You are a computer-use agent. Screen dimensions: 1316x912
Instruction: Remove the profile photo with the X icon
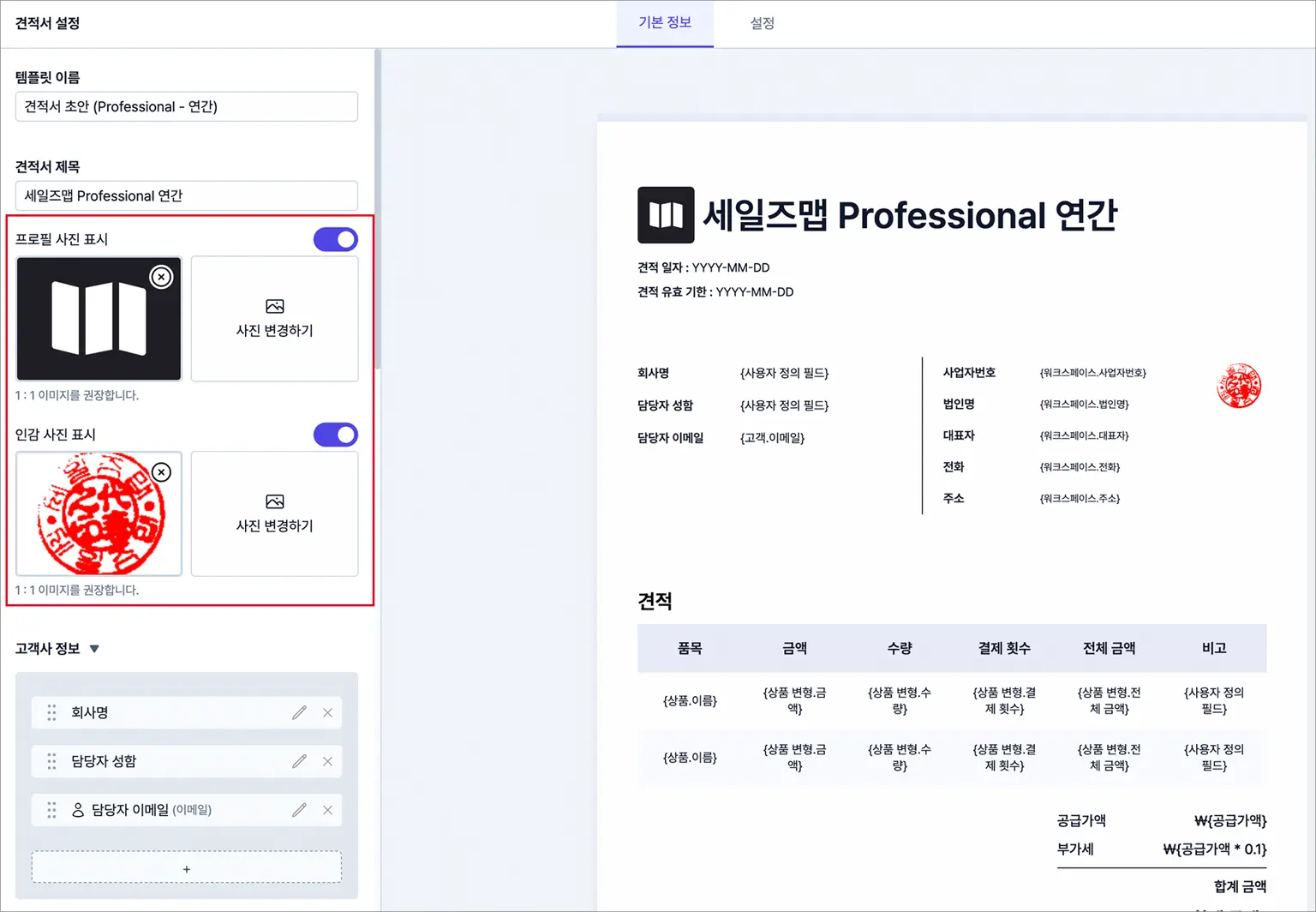point(161,277)
